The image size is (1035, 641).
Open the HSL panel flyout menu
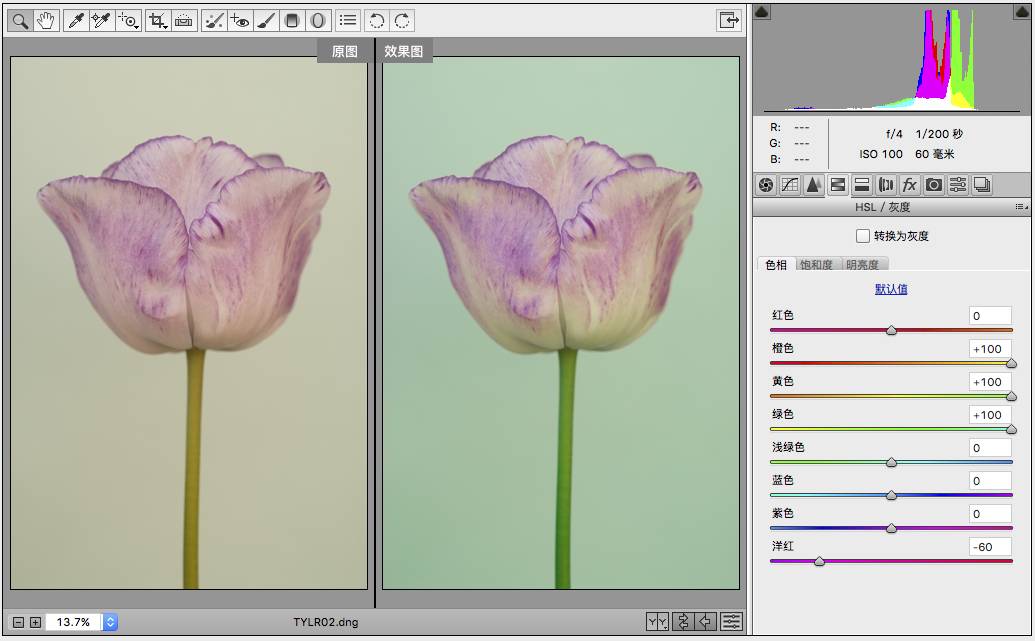click(x=1020, y=207)
